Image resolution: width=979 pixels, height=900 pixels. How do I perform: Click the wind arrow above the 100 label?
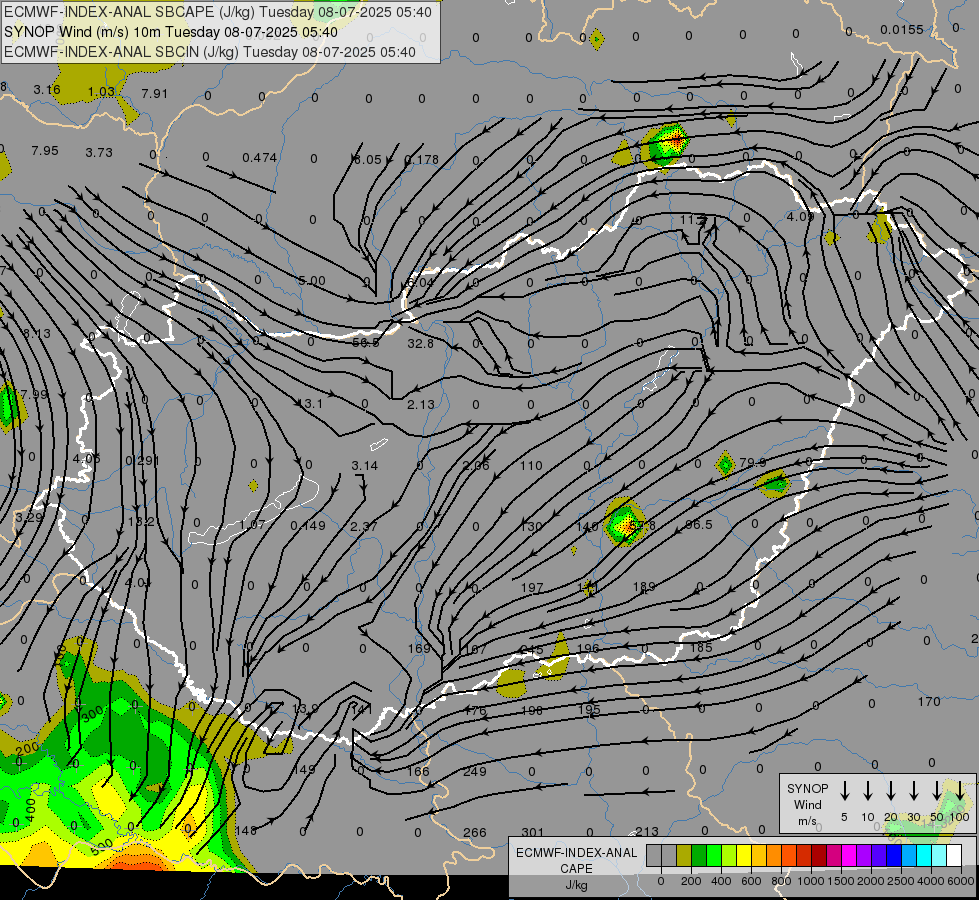[x=960, y=790]
